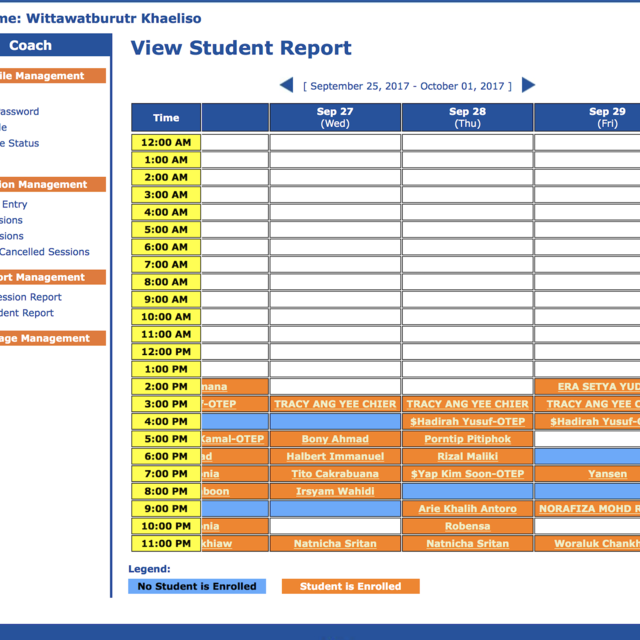Image resolution: width=640 pixels, height=640 pixels.
Task: Select empty blue slot Sep 29 6:00 PM
Action: click(x=587, y=456)
